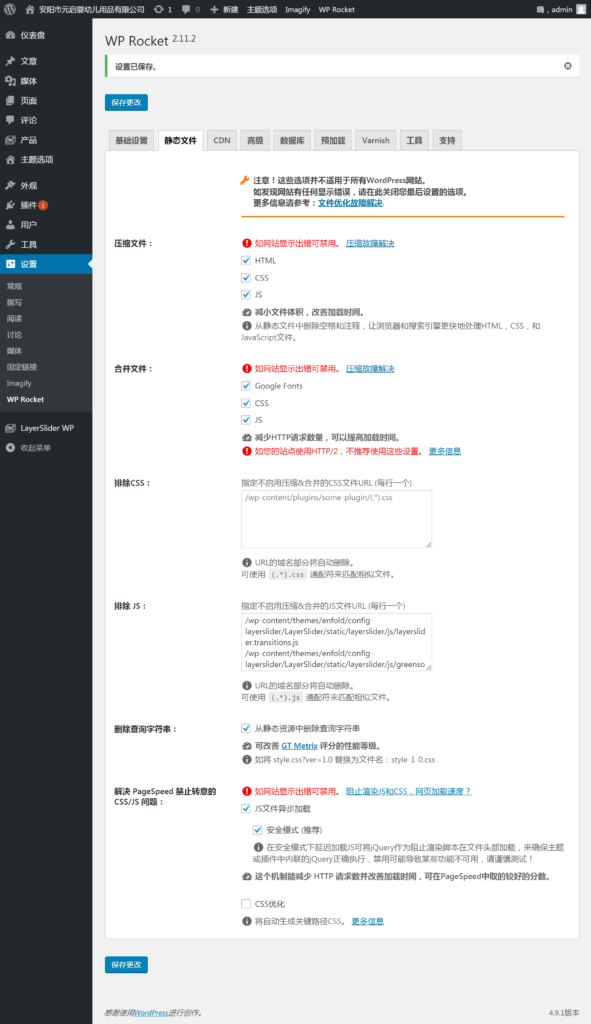Image resolution: width=591 pixels, height=1024 pixels.
Task: Toggle JS文件异步加载 checkbox
Action: 246,808
